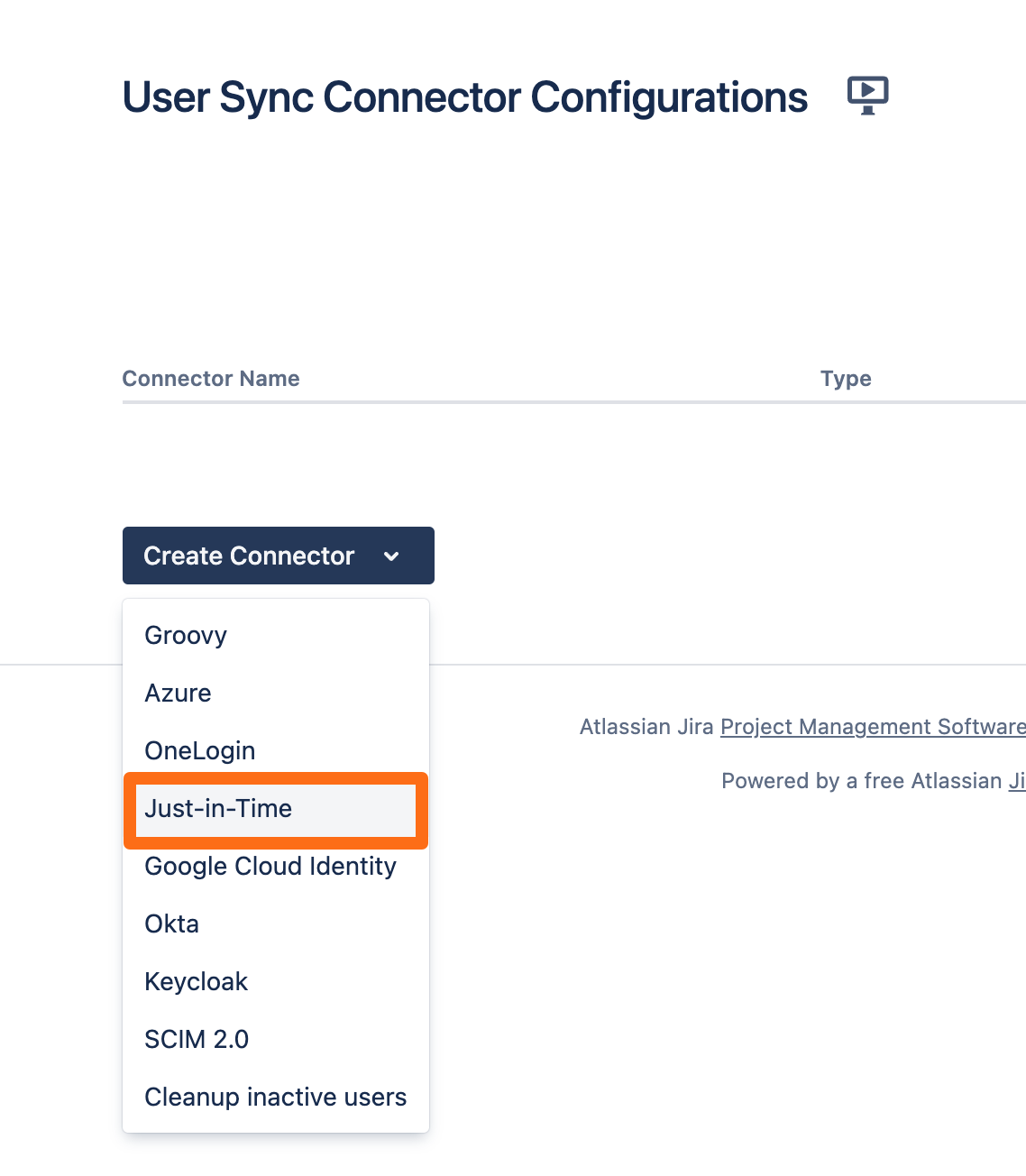Choose the SCIM 2.0 connector entry
The height and width of the screenshot is (1176, 1026).
coord(197,1040)
